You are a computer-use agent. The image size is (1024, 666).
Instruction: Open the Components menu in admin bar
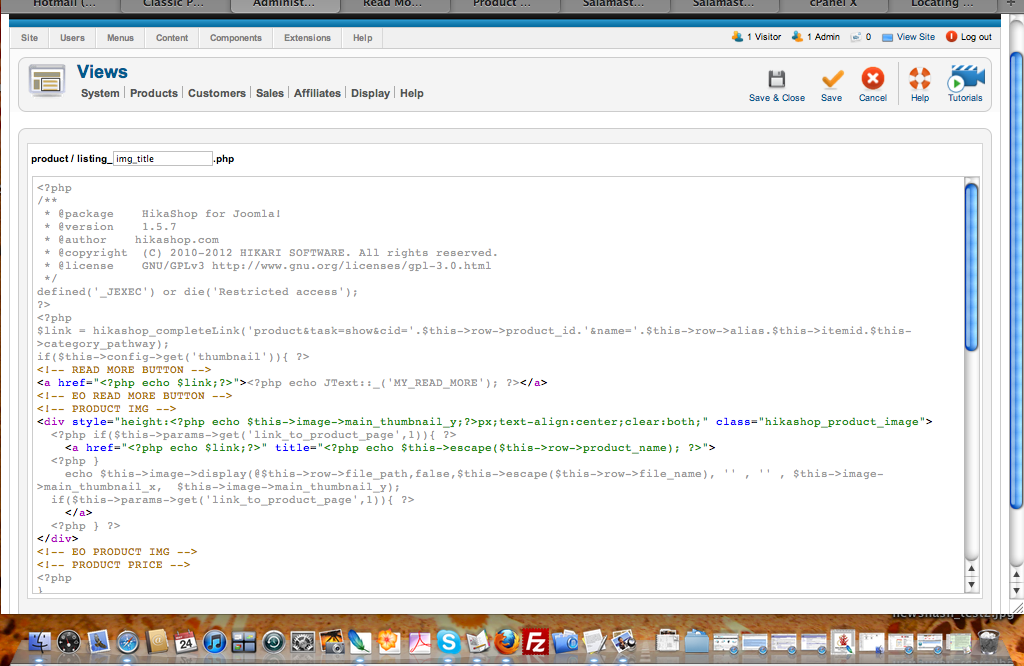pos(236,38)
